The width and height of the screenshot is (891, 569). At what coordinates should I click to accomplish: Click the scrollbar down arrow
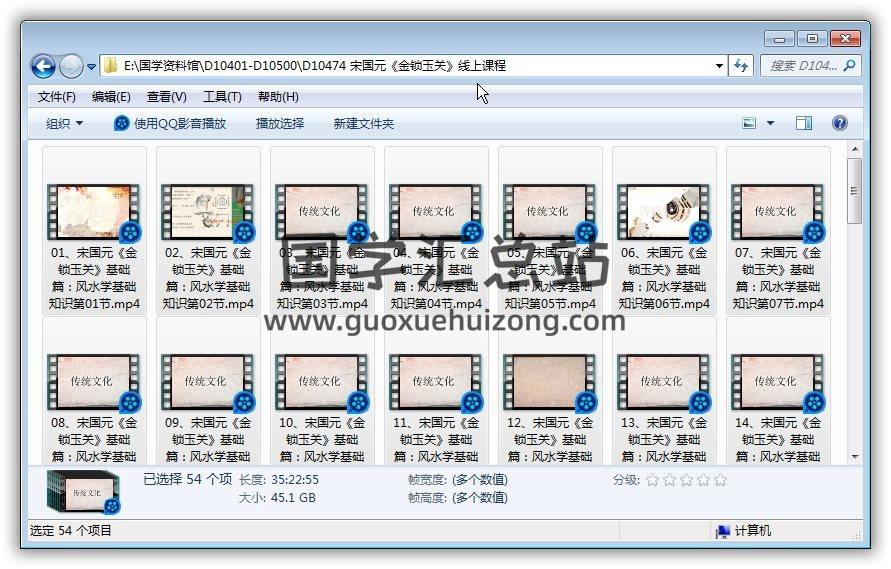(x=854, y=456)
